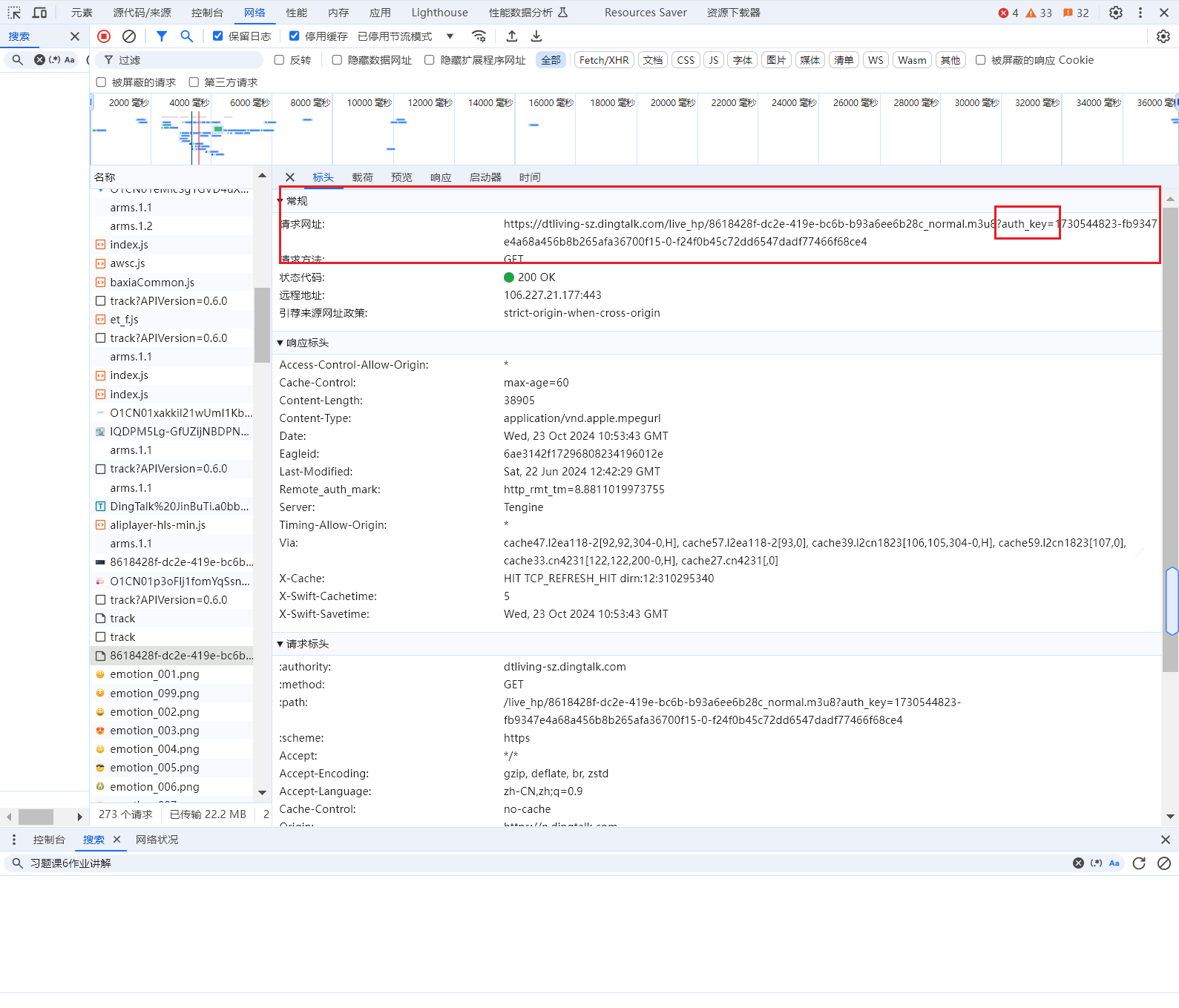The width and height of the screenshot is (1179, 1008).
Task: Enable 第三方请求 checkbox
Action: (194, 82)
